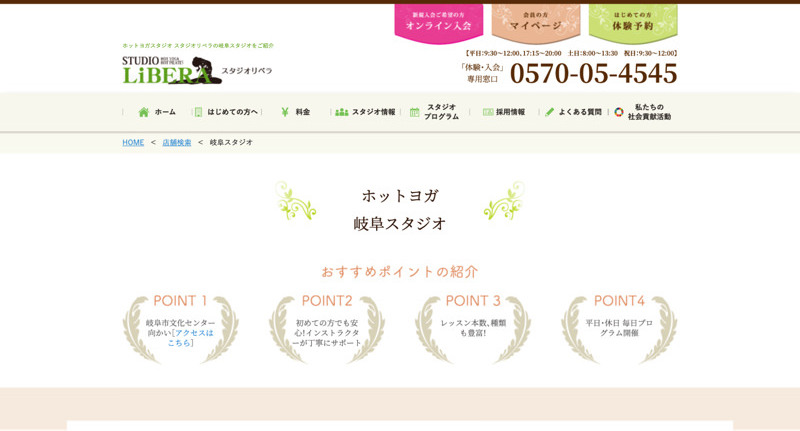Click the yen pricing icon

[x=285, y=112]
